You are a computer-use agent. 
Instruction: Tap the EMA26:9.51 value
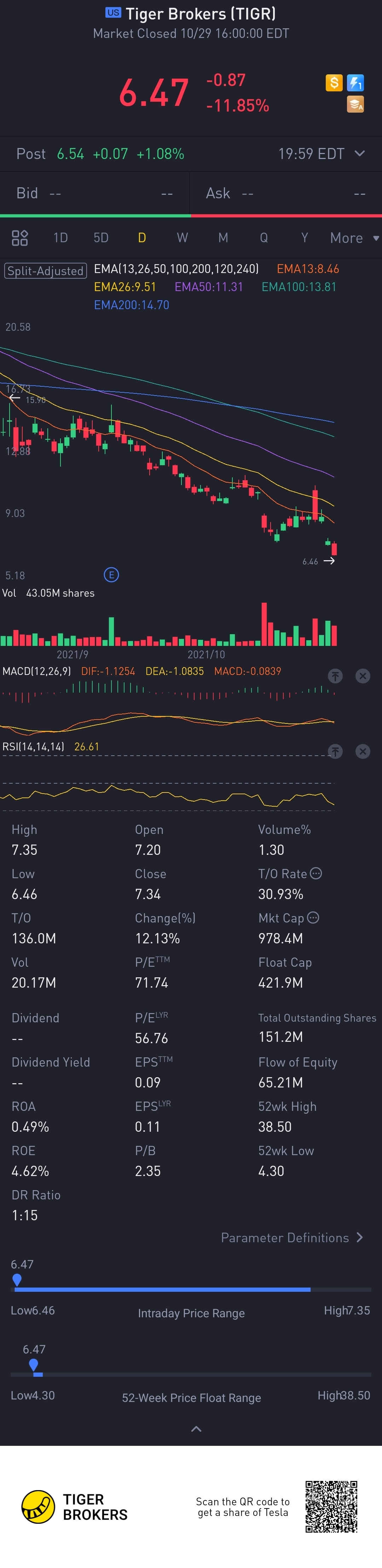click(x=125, y=287)
